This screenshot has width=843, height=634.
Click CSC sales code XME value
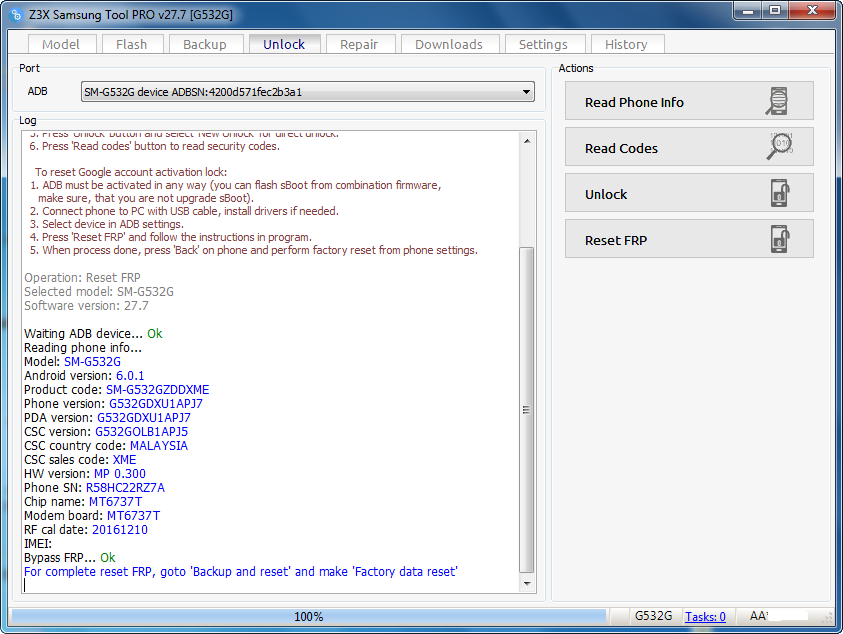click(x=124, y=460)
